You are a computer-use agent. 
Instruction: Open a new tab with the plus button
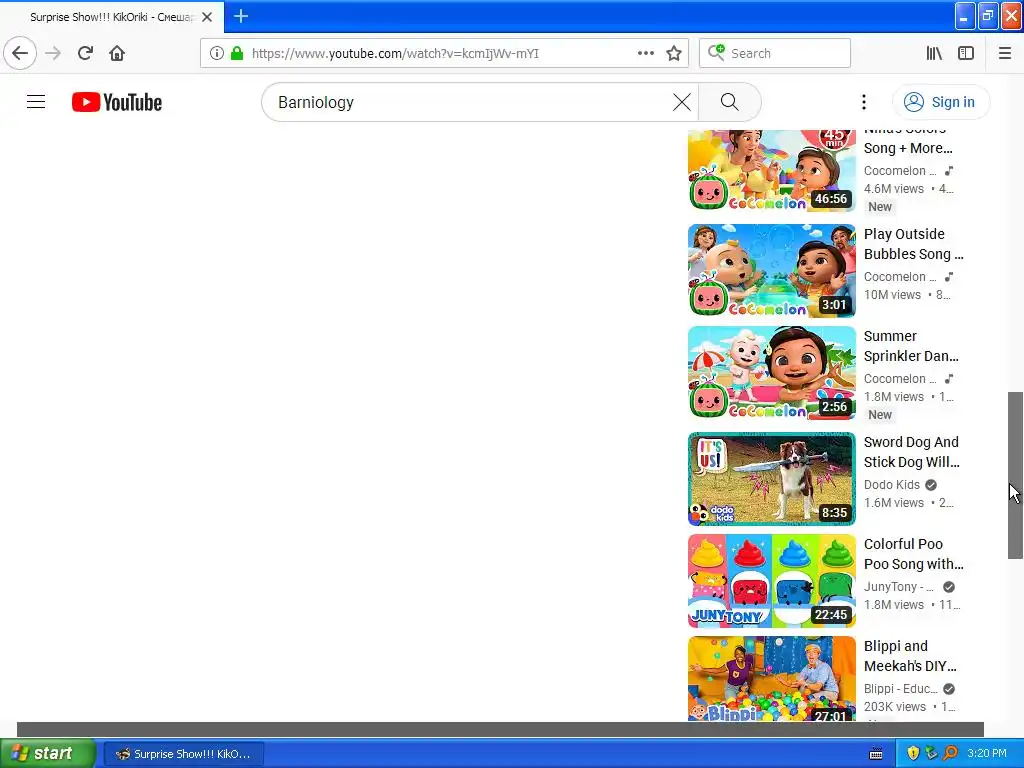[241, 16]
